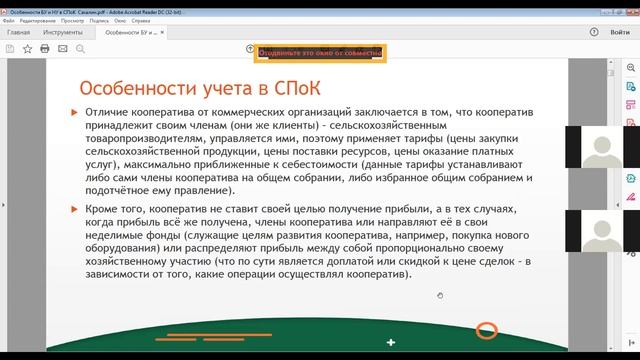This screenshot has height=360, width=640.
Task: Click the vertical scrollbar down arrow
Action: 611,348
